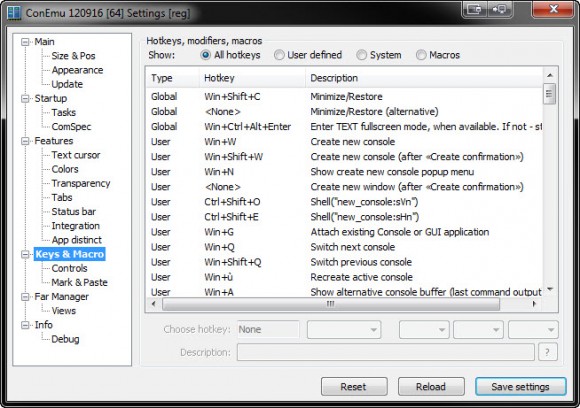This screenshot has width=580, height=408.
Task: Open Text cursor settings page
Action: (x=76, y=155)
